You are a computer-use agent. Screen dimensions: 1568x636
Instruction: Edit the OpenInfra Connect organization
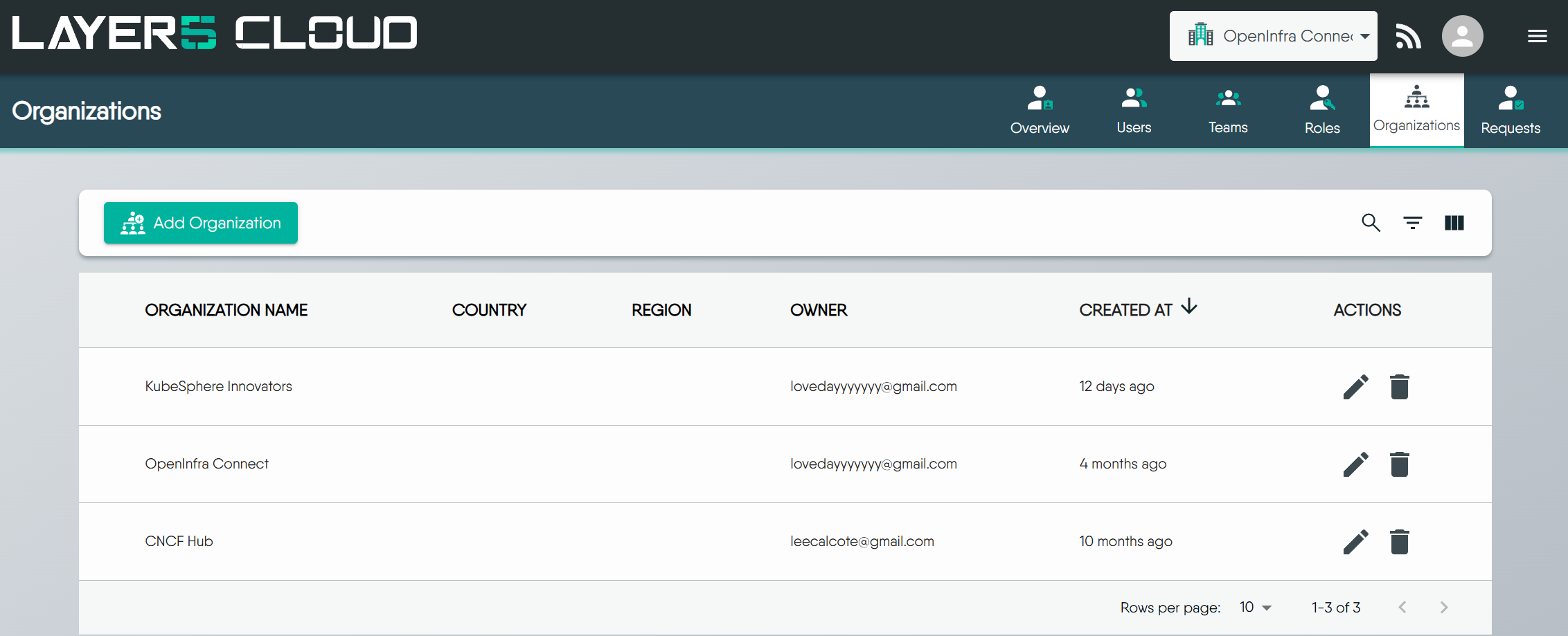(x=1355, y=464)
